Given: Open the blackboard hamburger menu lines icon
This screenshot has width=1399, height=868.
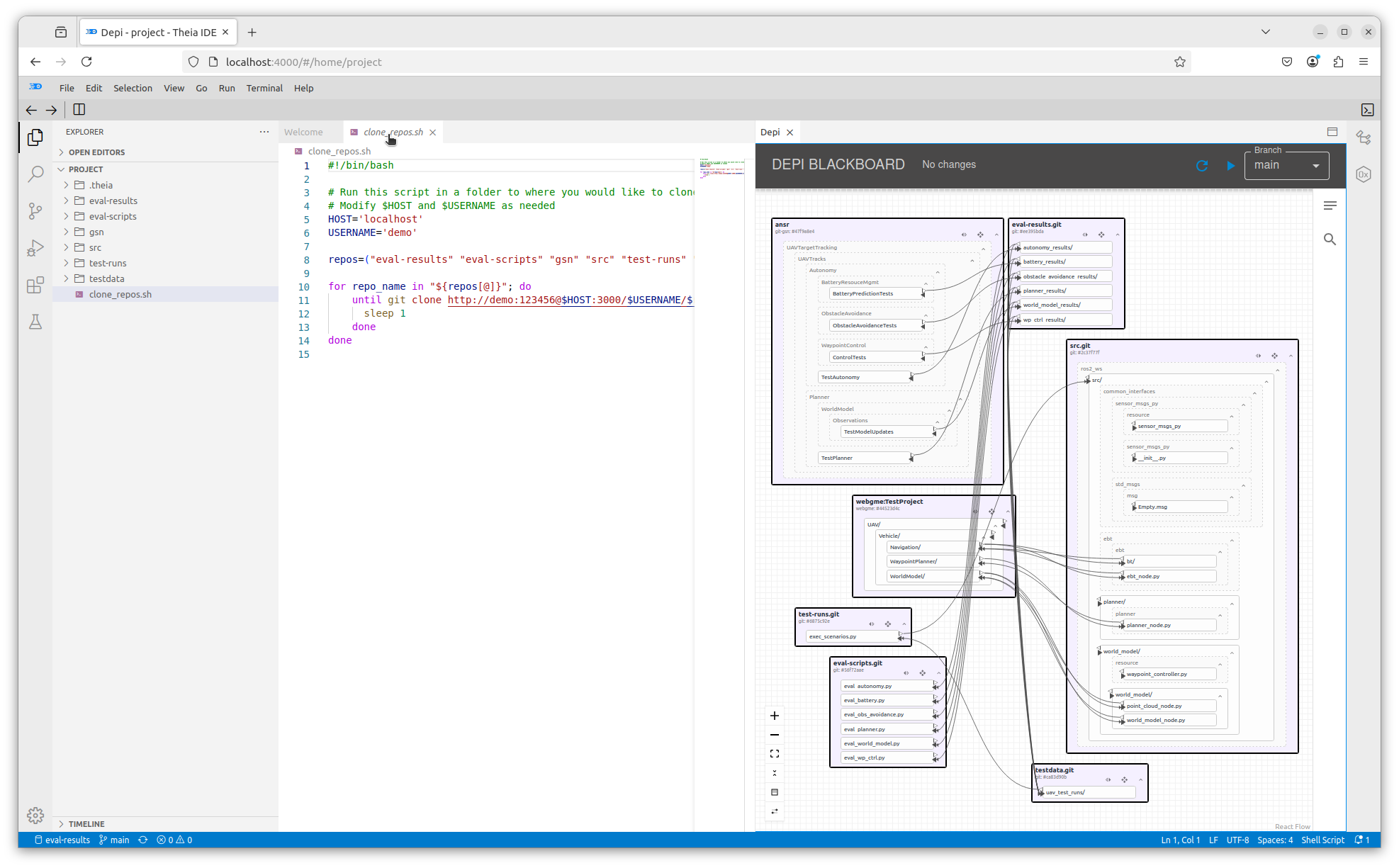Looking at the screenshot, I should pyautogui.click(x=1330, y=205).
